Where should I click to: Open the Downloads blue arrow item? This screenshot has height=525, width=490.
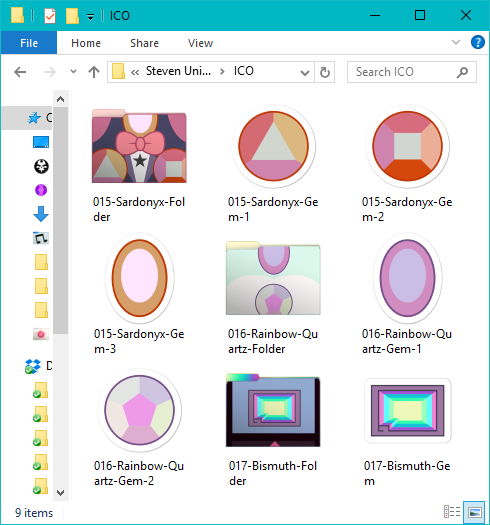click(41, 214)
